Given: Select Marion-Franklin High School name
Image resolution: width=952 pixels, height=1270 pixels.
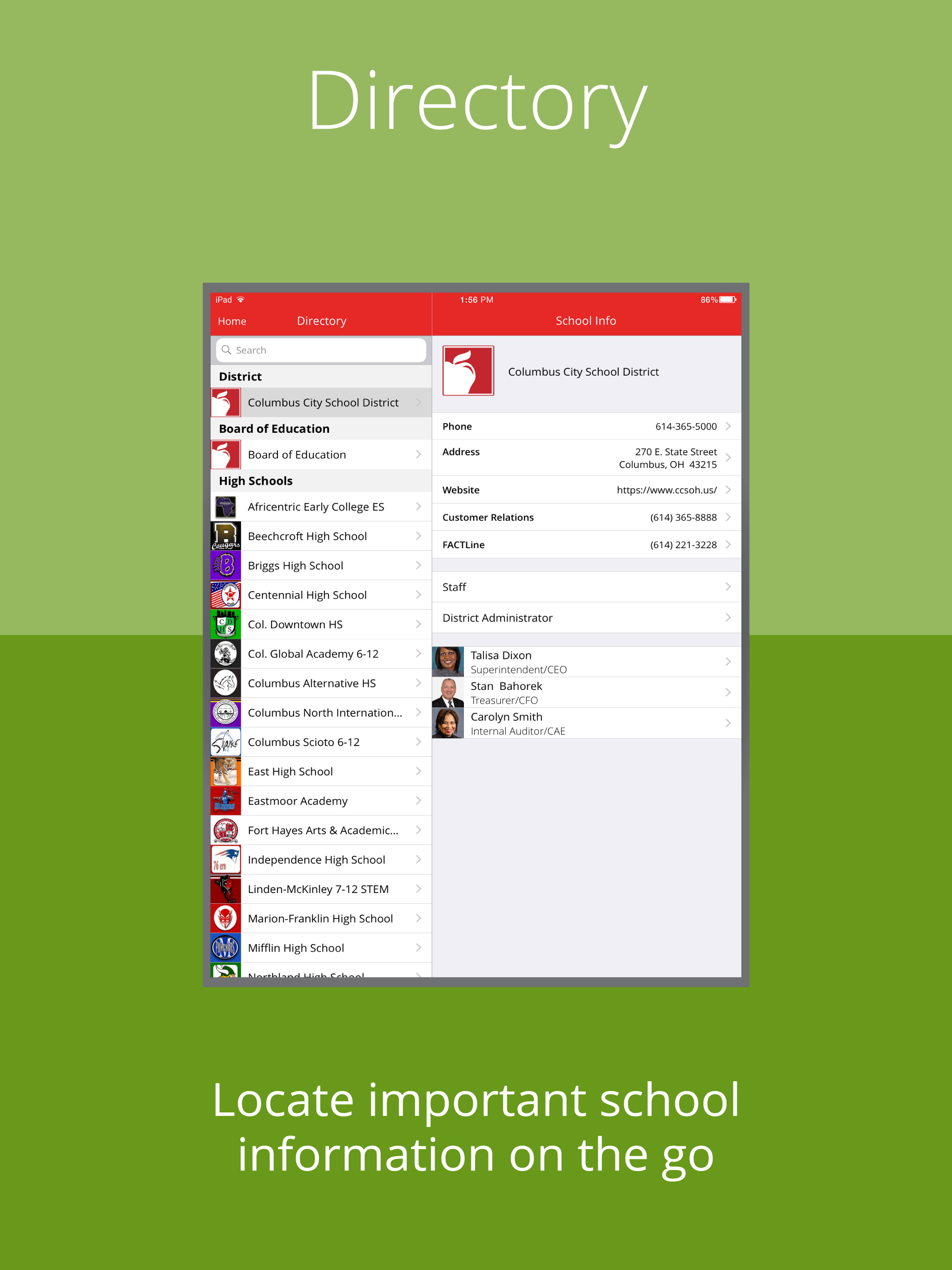Looking at the screenshot, I should (320, 919).
